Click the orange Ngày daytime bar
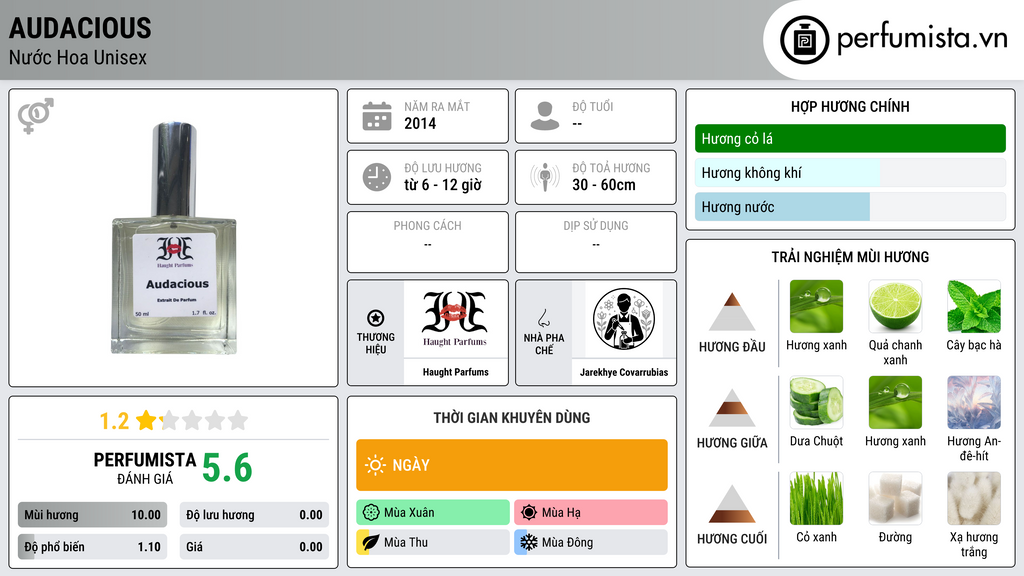Screen dimensions: 1024x576 pyautogui.click(x=512, y=465)
